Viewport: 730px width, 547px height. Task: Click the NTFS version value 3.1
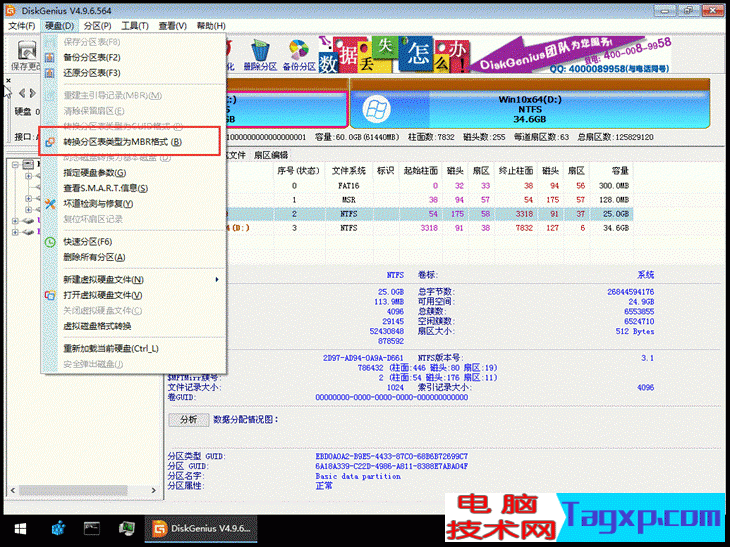click(647, 358)
